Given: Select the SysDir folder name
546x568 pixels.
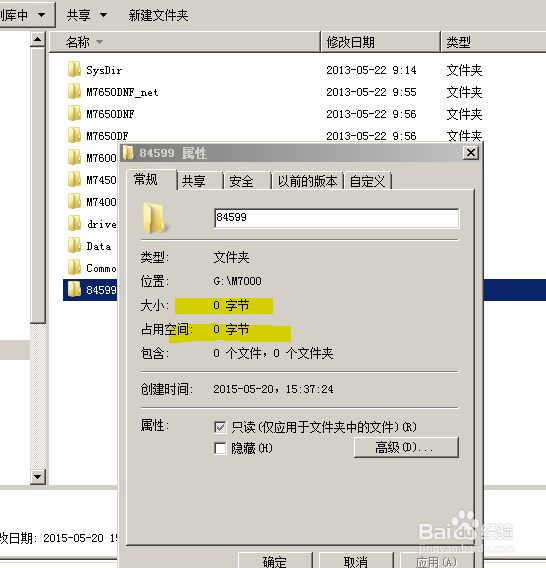Looking at the screenshot, I should pos(104,70).
